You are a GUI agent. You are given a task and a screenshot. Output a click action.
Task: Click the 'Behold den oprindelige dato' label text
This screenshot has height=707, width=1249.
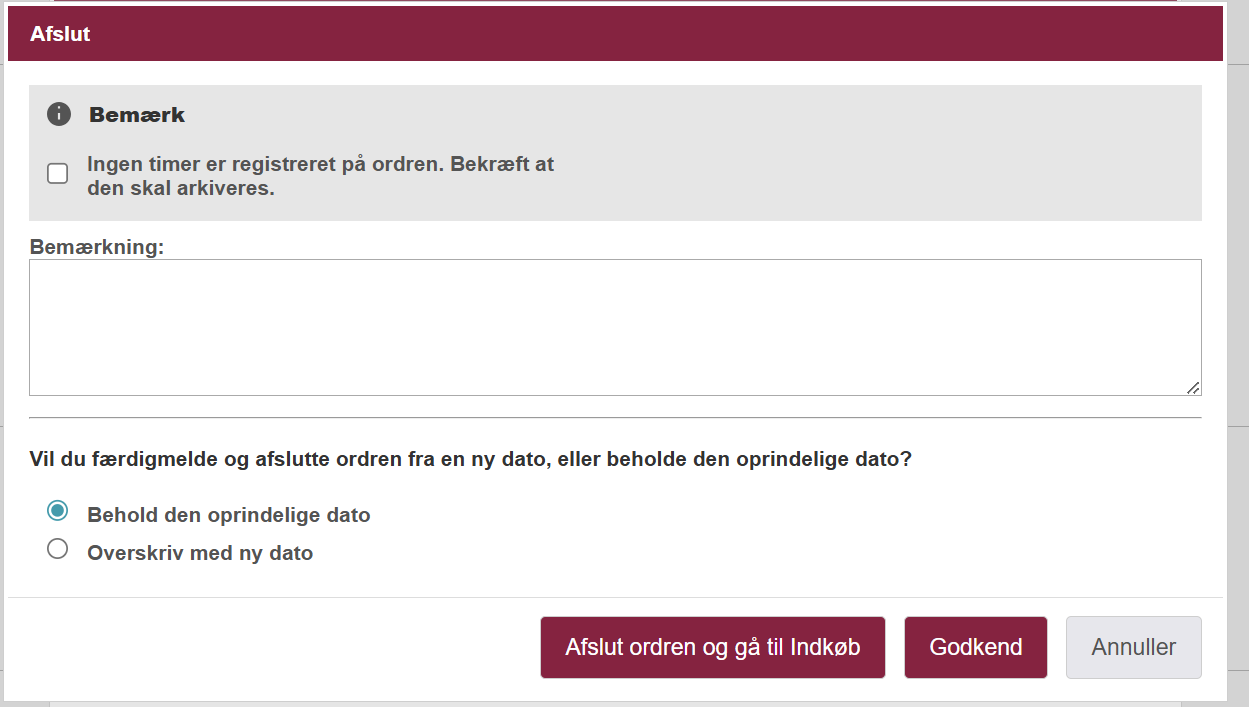[x=228, y=516]
